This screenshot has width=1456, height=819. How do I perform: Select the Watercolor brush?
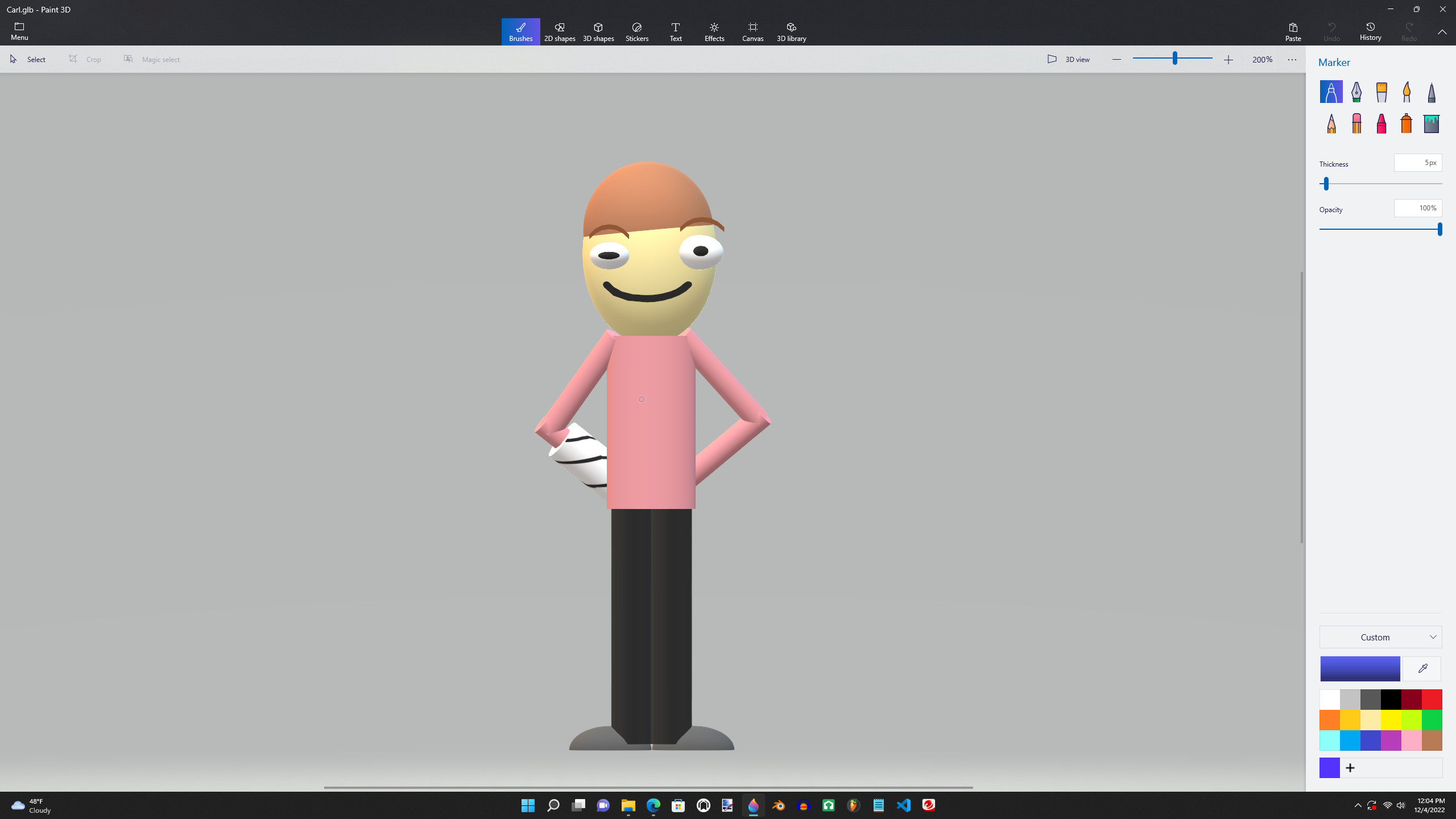click(1407, 92)
